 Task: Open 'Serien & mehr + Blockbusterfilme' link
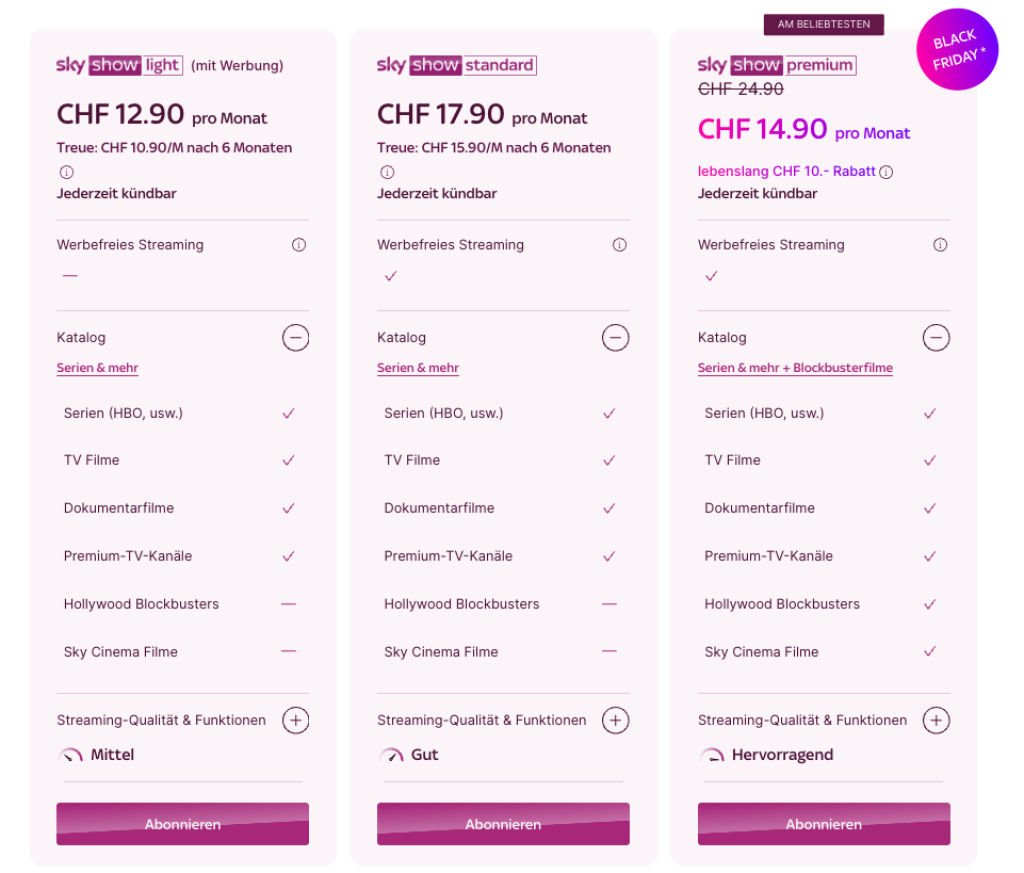795,368
